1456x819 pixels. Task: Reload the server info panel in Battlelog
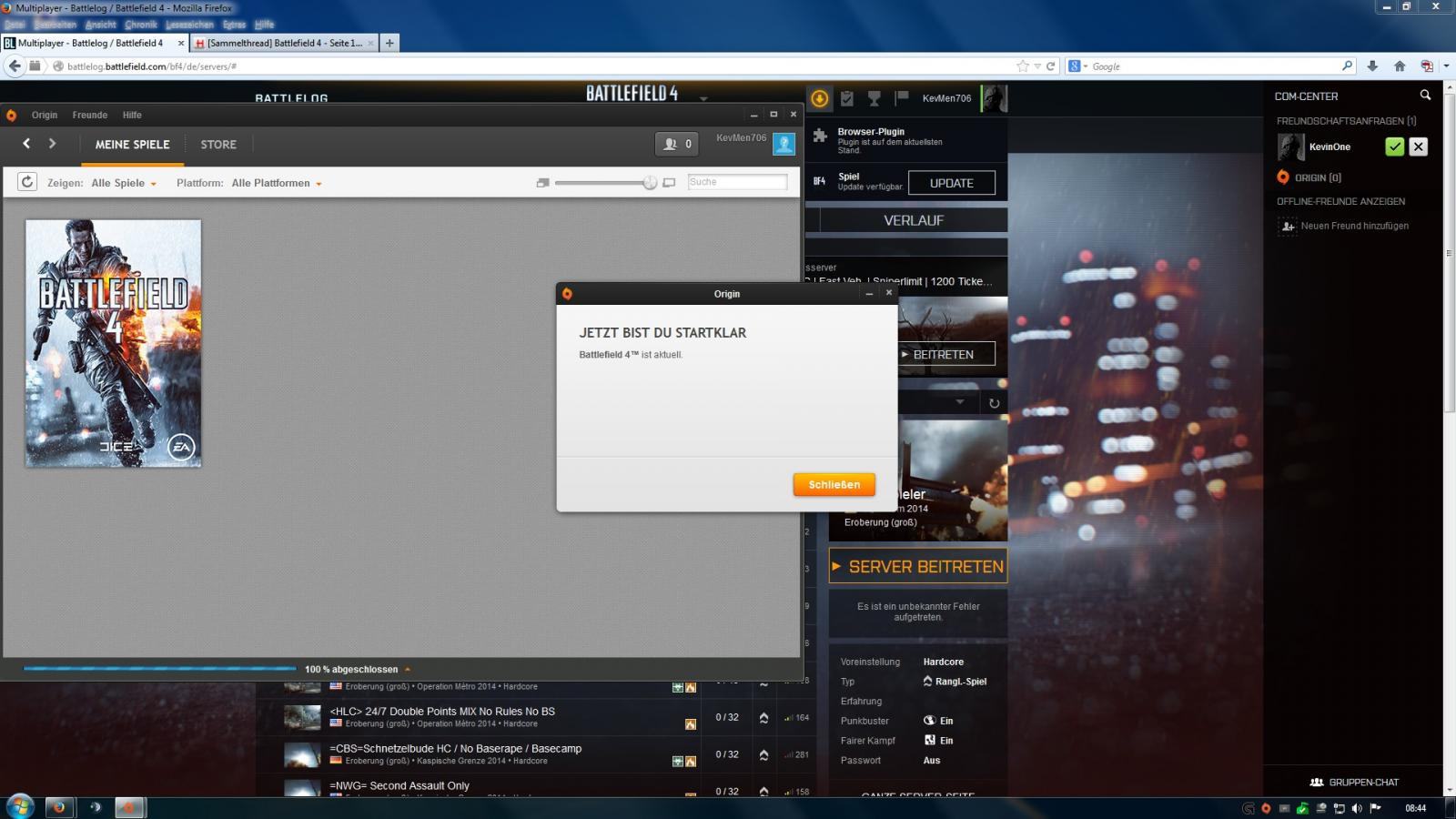[x=994, y=402]
